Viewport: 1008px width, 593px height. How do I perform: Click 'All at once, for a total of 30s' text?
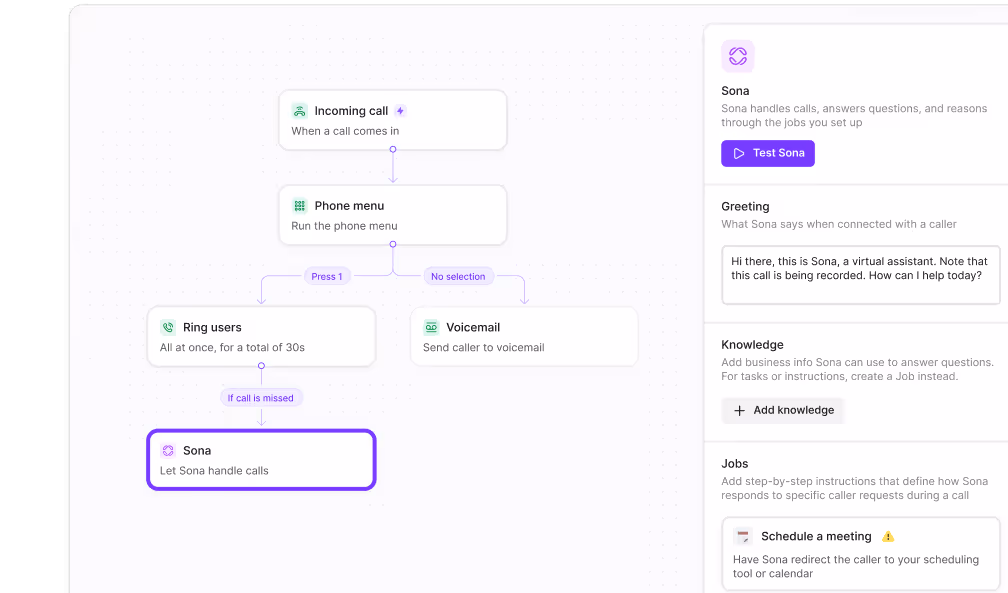(232, 347)
